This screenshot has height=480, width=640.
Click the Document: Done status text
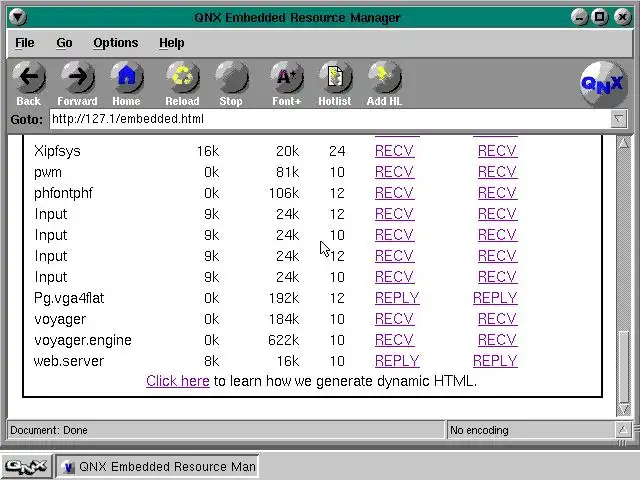[49, 430]
